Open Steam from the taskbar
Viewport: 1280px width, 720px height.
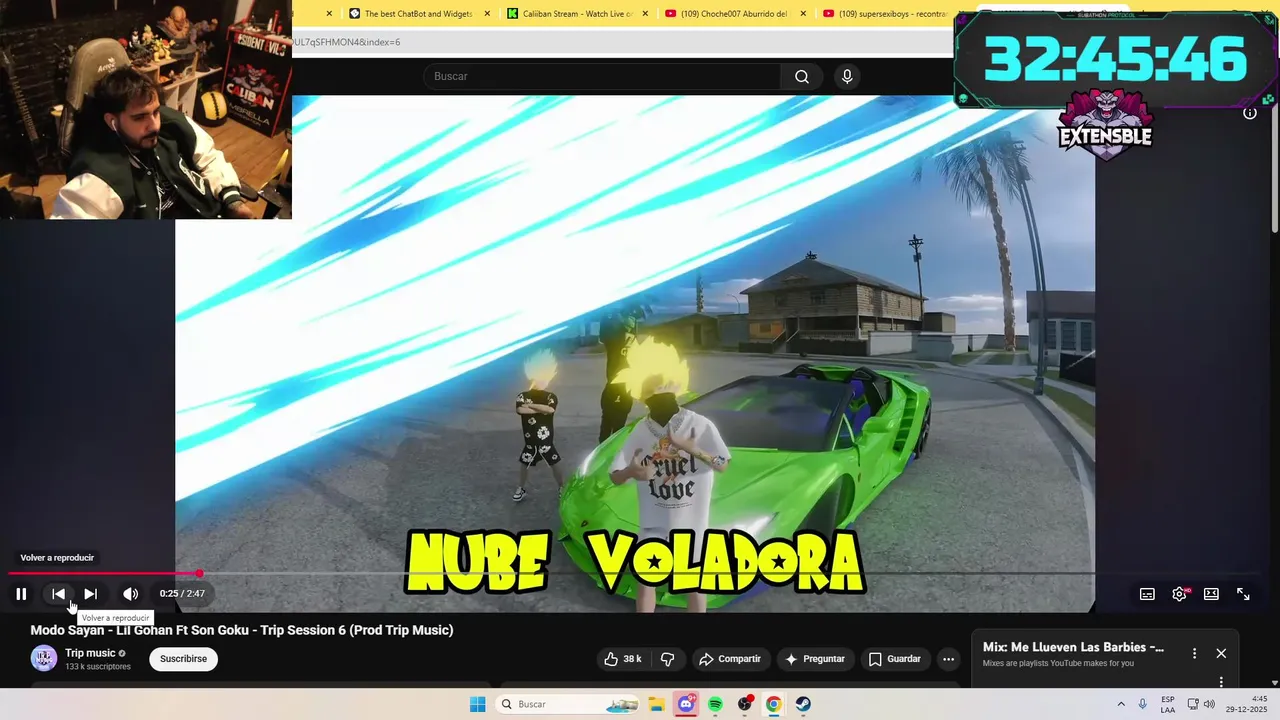pyautogui.click(x=803, y=704)
